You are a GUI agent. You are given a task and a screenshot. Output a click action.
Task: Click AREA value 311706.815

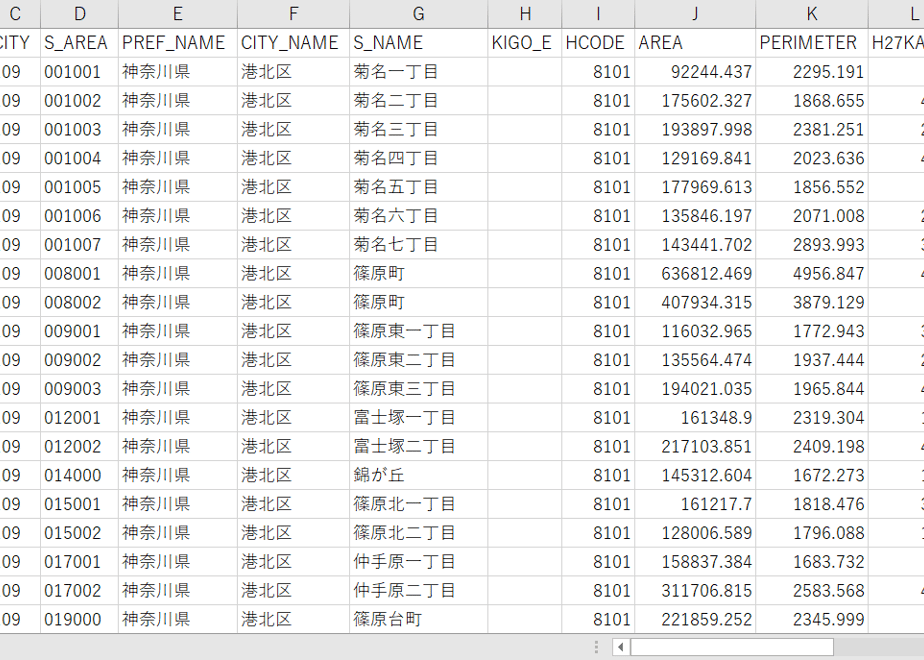[695, 591]
